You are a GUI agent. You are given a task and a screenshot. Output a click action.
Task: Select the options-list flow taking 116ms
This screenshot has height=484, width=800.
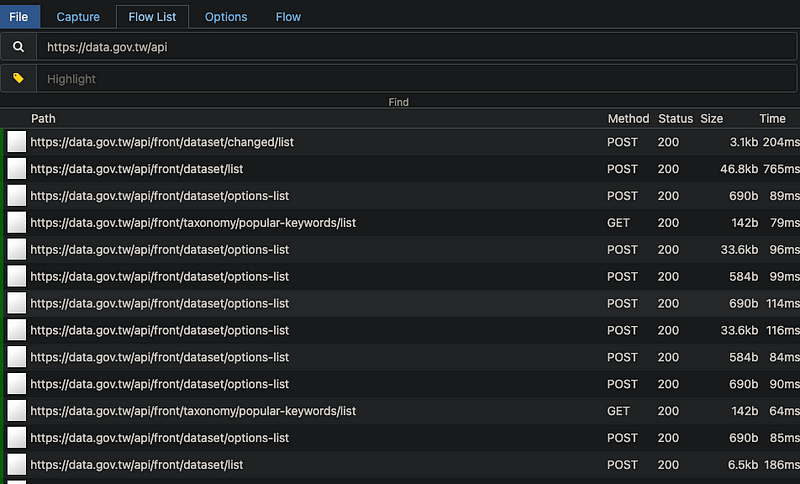pyautogui.click(x=300, y=330)
